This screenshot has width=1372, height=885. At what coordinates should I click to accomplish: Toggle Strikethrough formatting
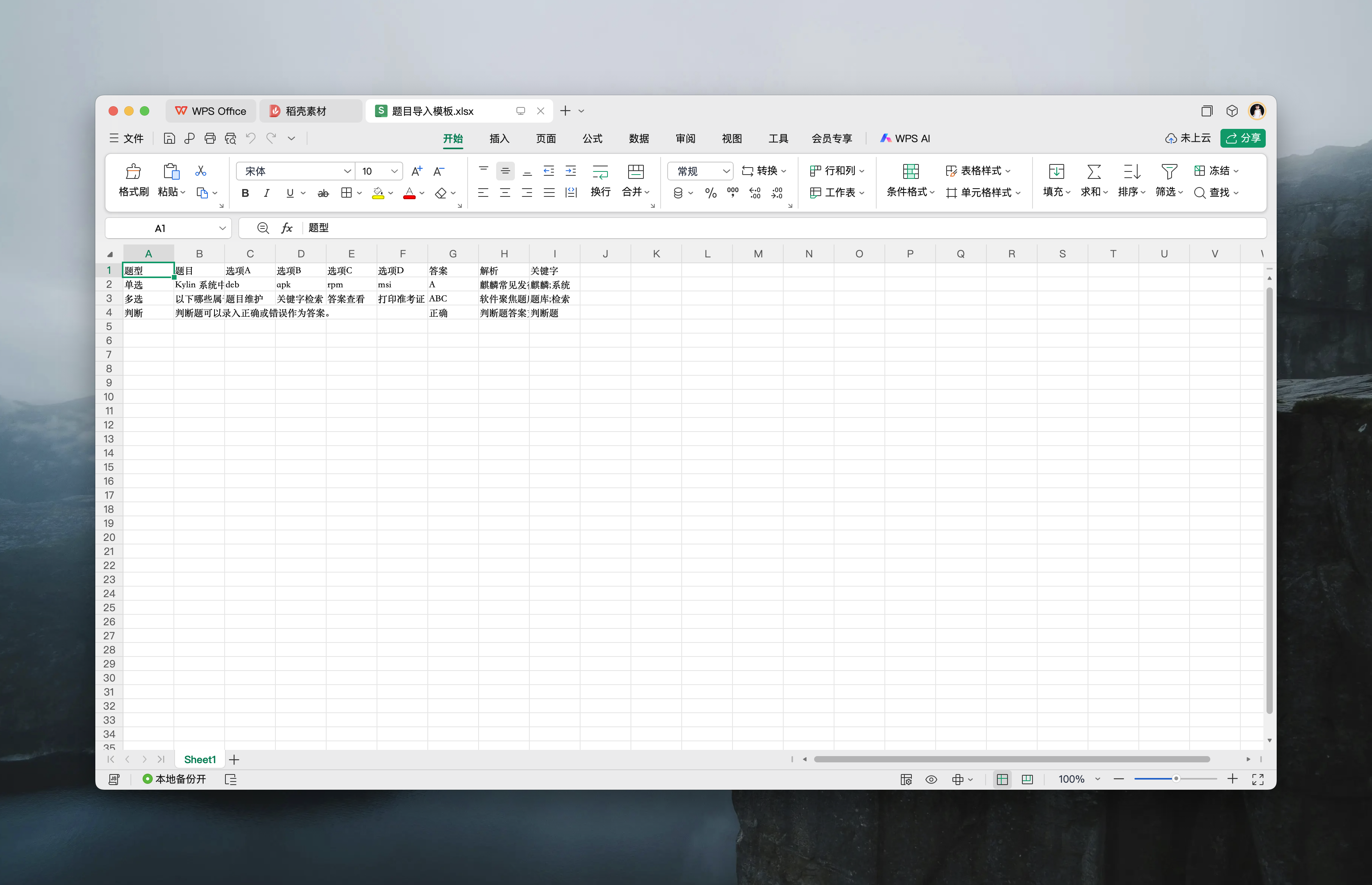pos(323,193)
